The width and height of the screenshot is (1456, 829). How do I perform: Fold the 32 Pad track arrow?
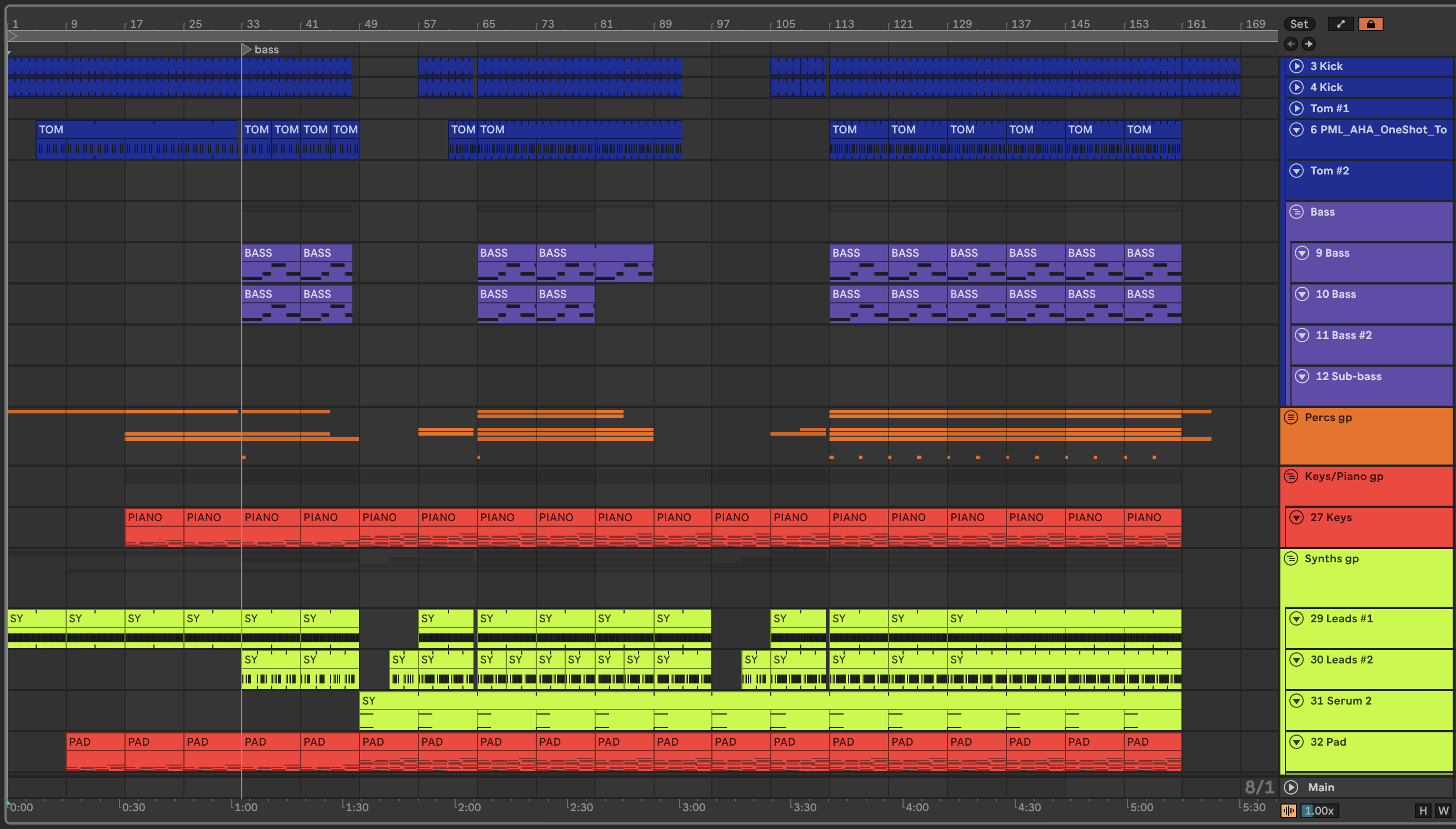[1297, 741]
